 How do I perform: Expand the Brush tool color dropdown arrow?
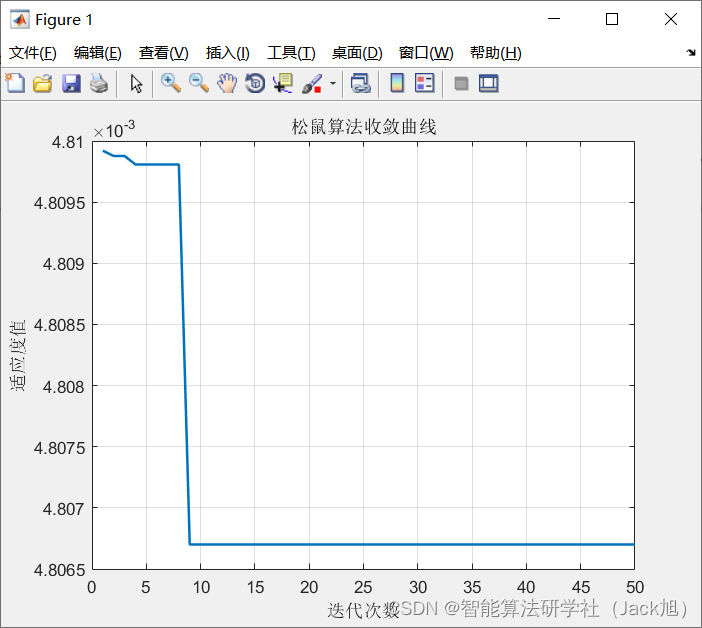click(x=333, y=83)
